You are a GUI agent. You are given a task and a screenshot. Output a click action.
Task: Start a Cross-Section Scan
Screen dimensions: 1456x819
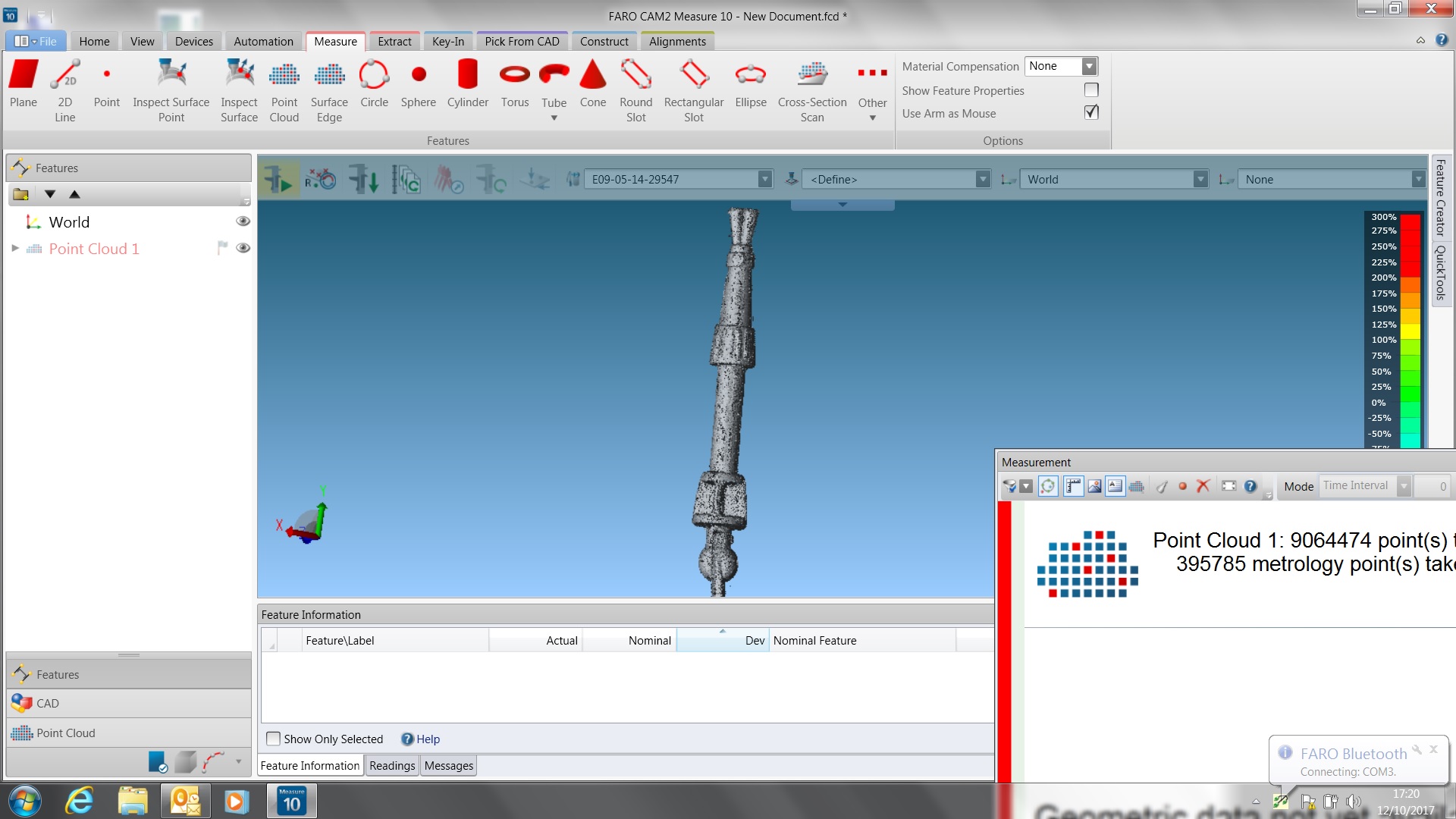(x=812, y=89)
